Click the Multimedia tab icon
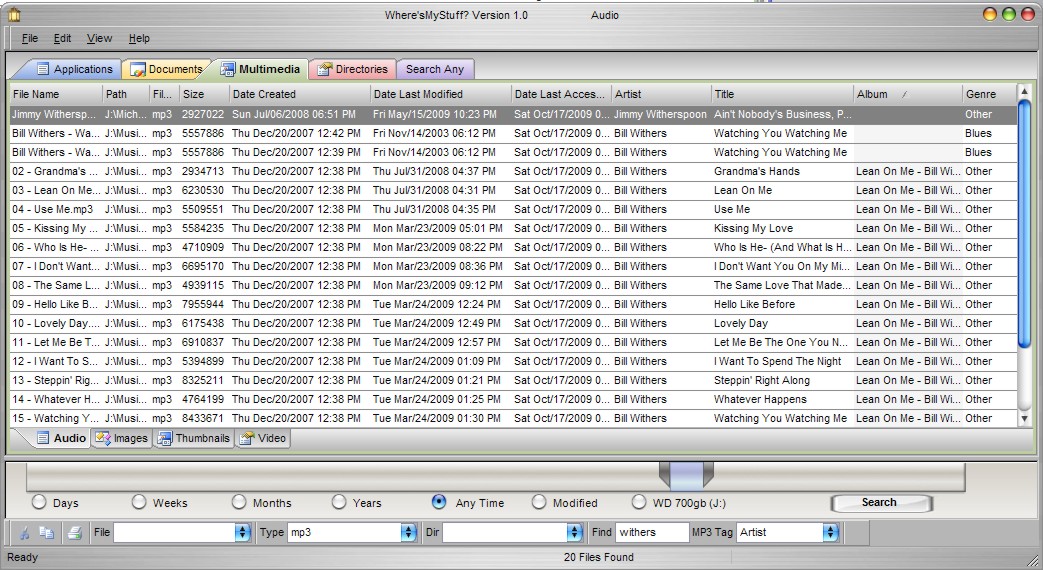The height and width of the screenshot is (570, 1043). (227, 69)
